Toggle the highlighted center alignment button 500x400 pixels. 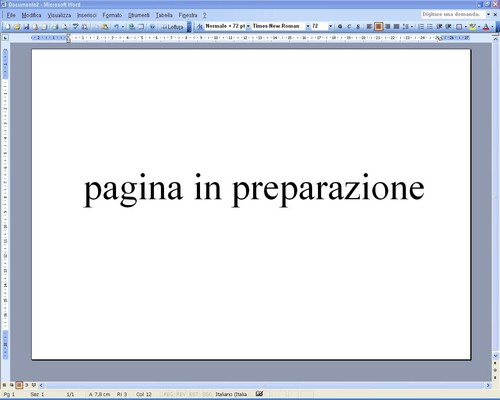coord(378,26)
